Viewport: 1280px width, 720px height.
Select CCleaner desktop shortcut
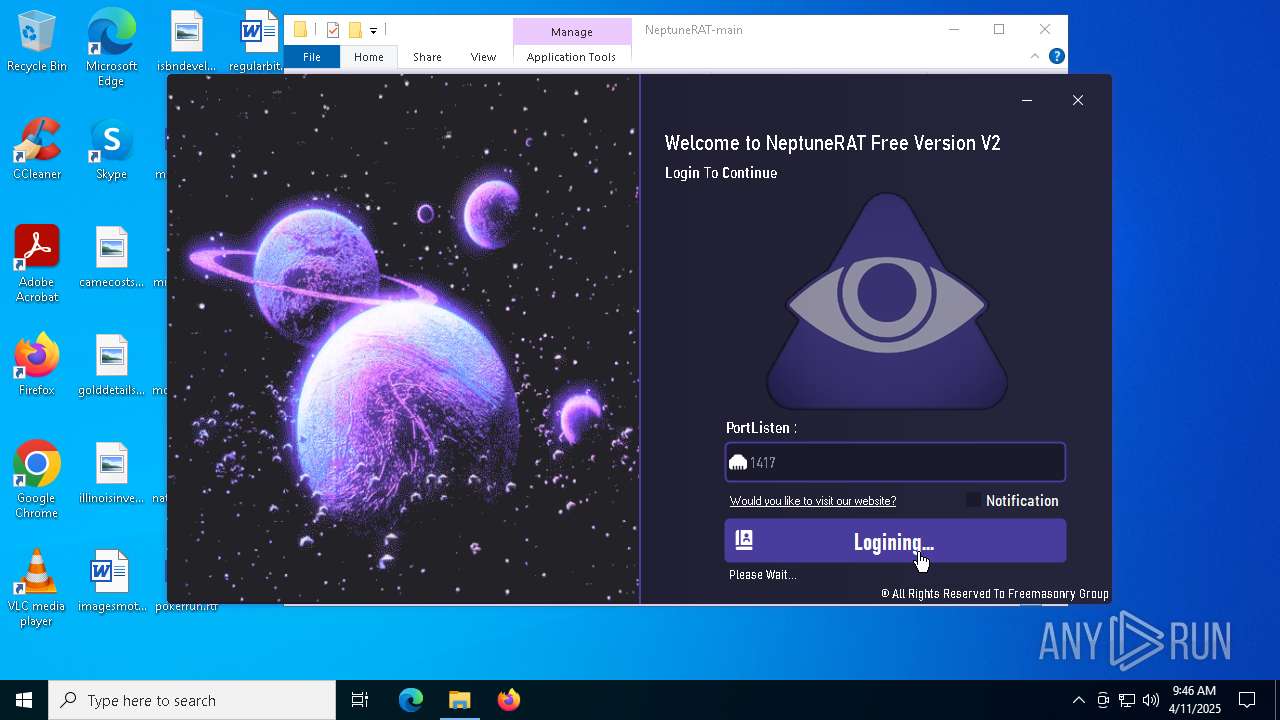tap(37, 150)
